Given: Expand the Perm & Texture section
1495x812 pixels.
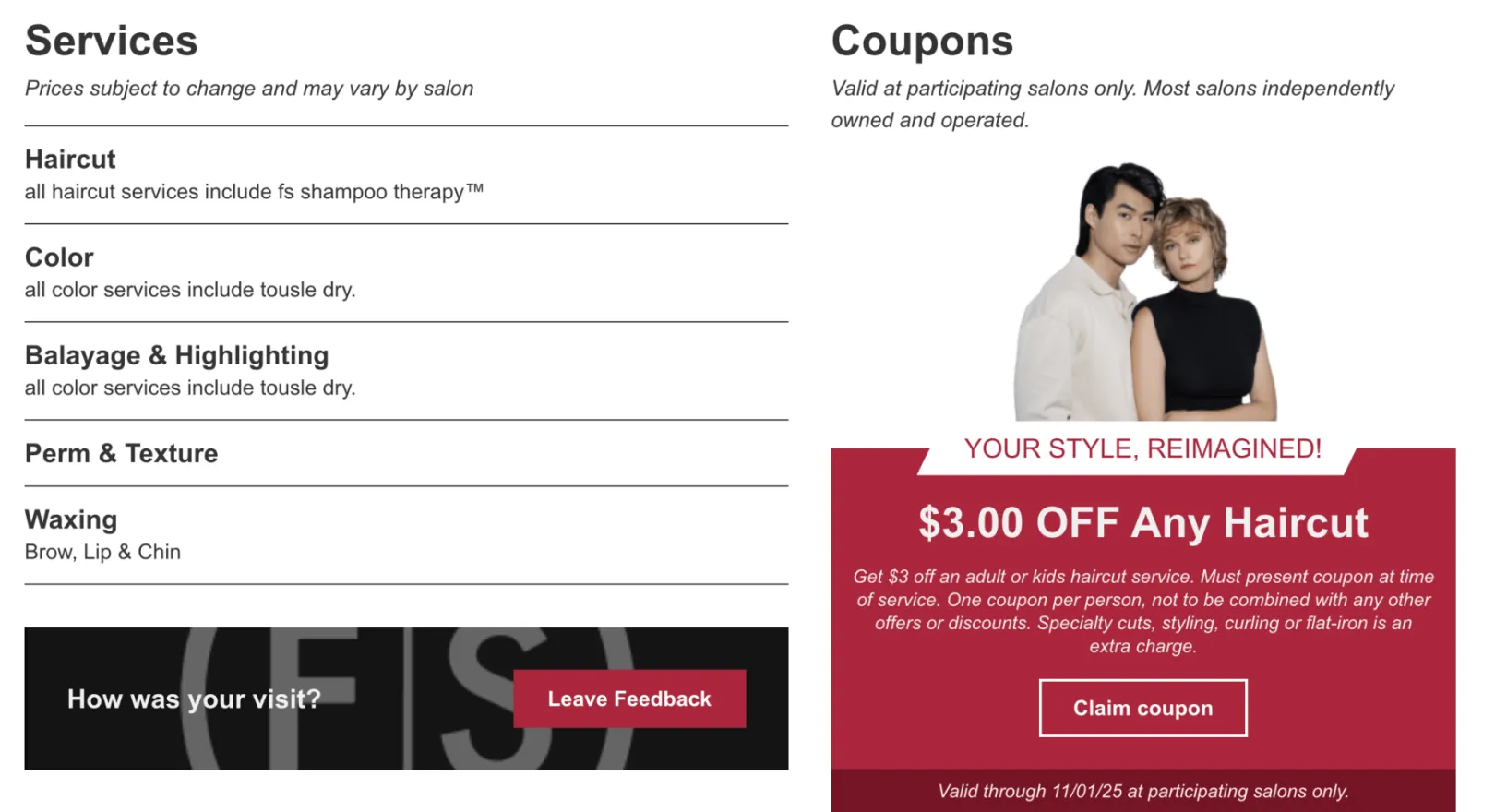Looking at the screenshot, I should click(121, 453).
